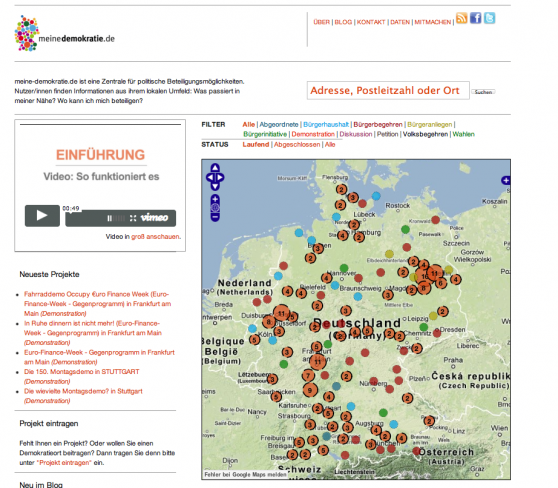558x488 pixels.
Task: Open the ÜBER menu item
Action: (x=322, y=22)
